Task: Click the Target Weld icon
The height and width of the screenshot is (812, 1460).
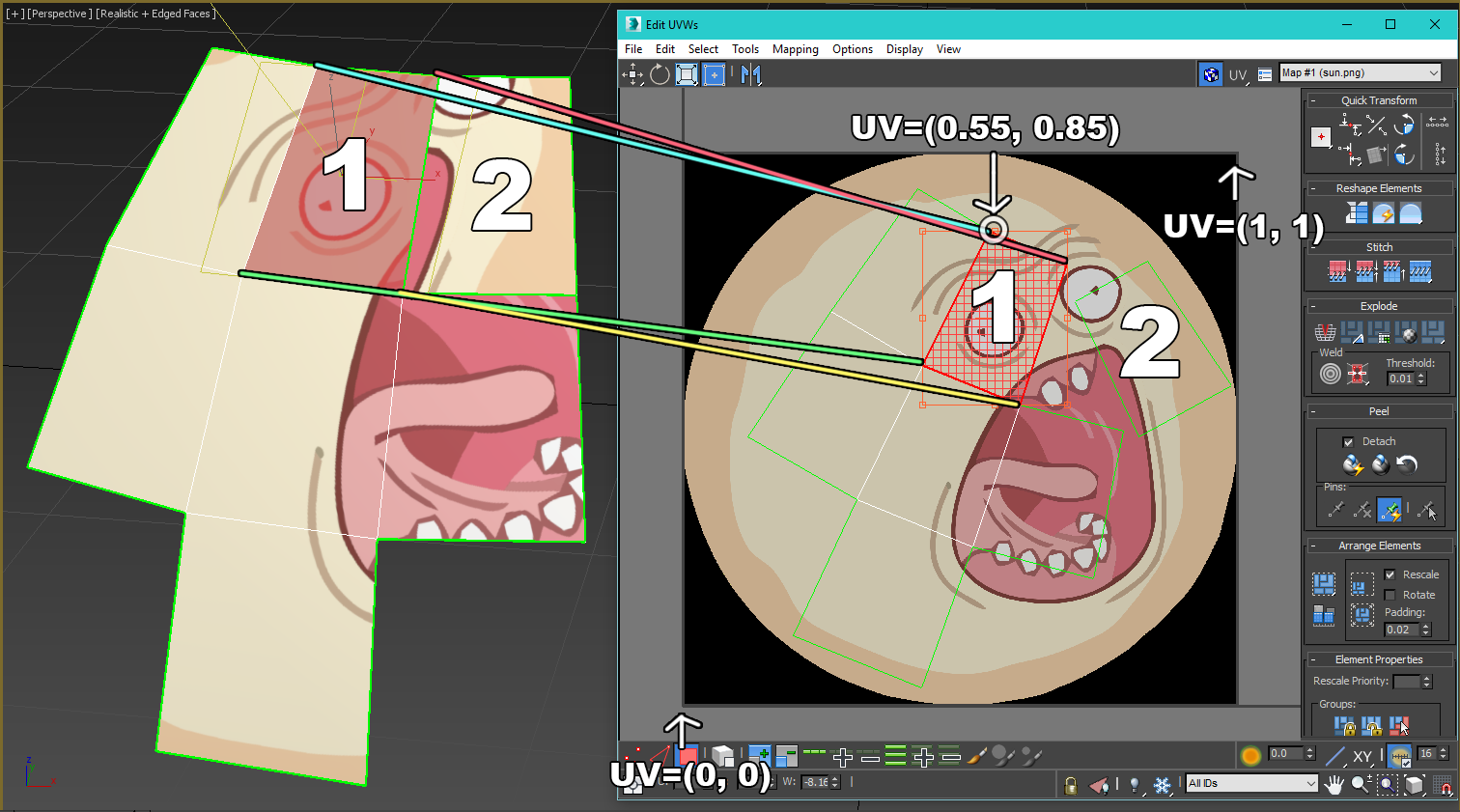Action: [1331, 374]
